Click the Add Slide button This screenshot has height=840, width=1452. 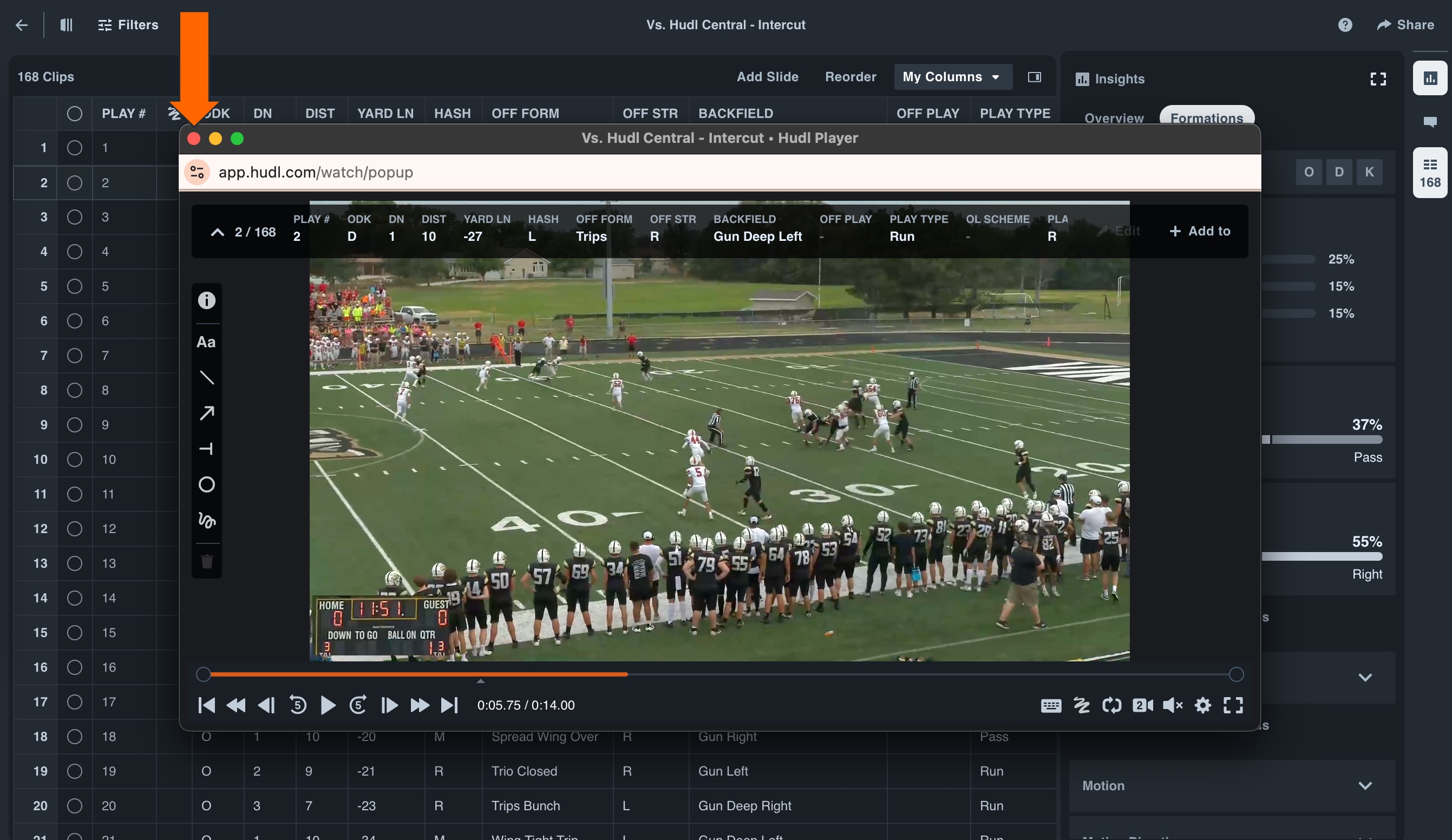click(x=768, y=77)
